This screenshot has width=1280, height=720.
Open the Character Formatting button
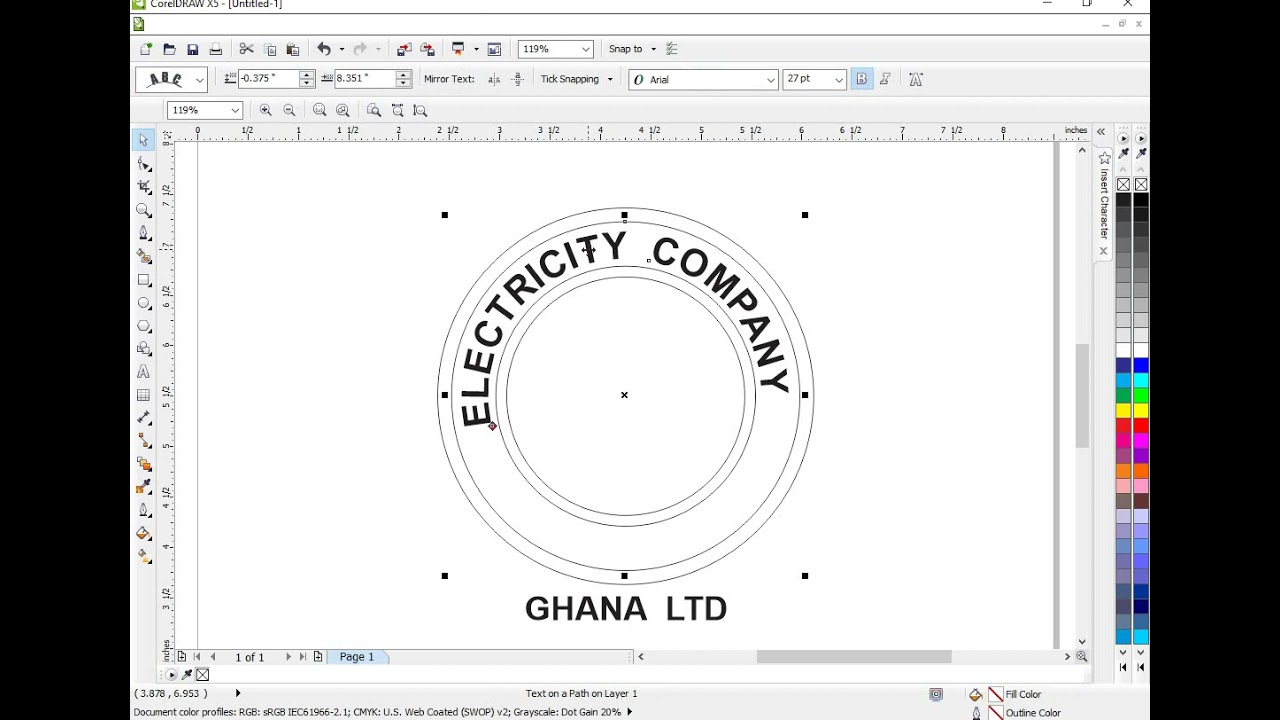(916, 79)
